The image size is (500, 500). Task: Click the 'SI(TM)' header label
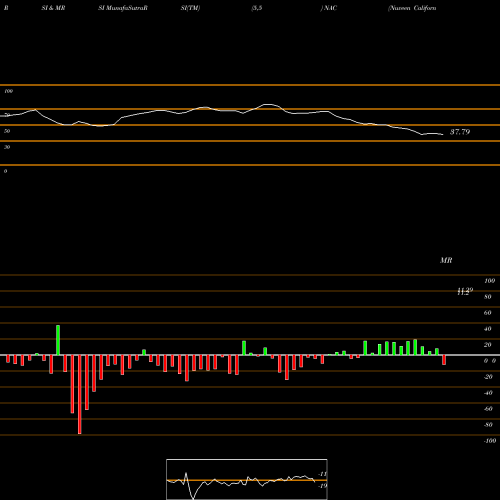[x=190, y=8]
